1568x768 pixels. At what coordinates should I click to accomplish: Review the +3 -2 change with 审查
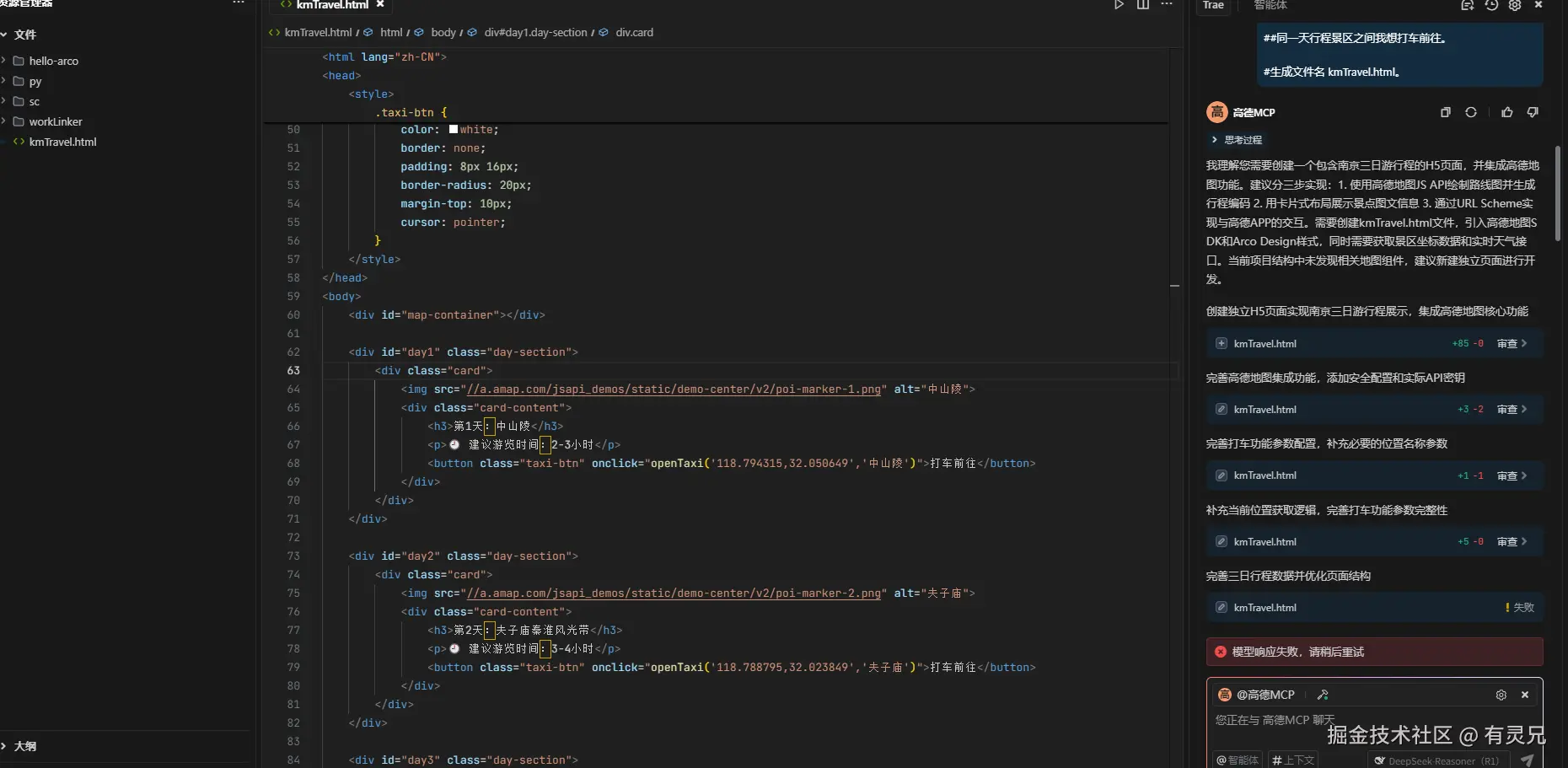1512,410
